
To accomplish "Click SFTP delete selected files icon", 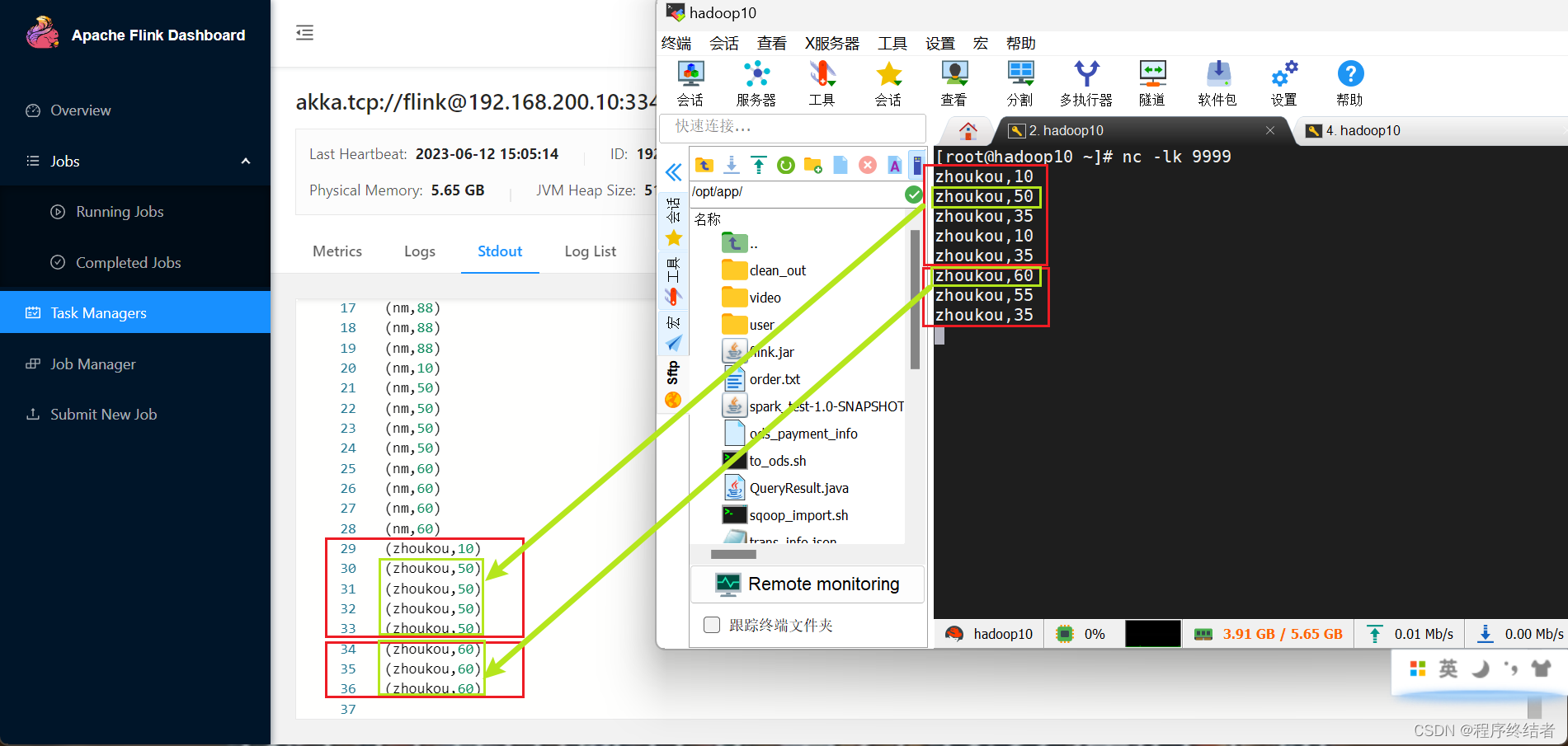I will point(868,165).
